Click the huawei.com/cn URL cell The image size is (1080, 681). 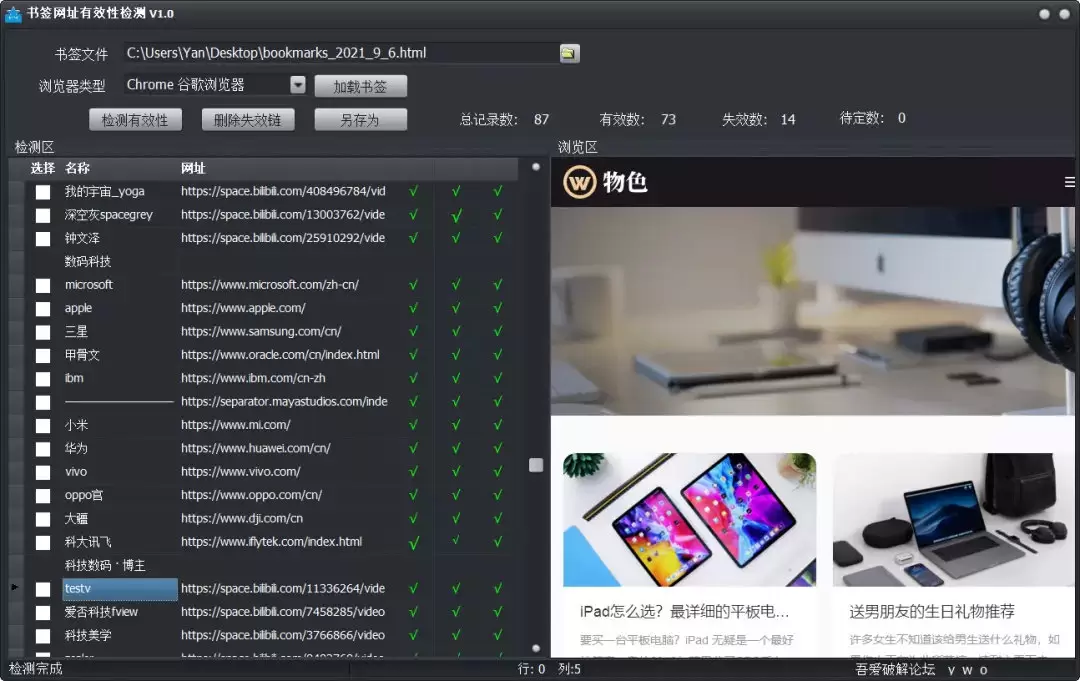[256, 448]
